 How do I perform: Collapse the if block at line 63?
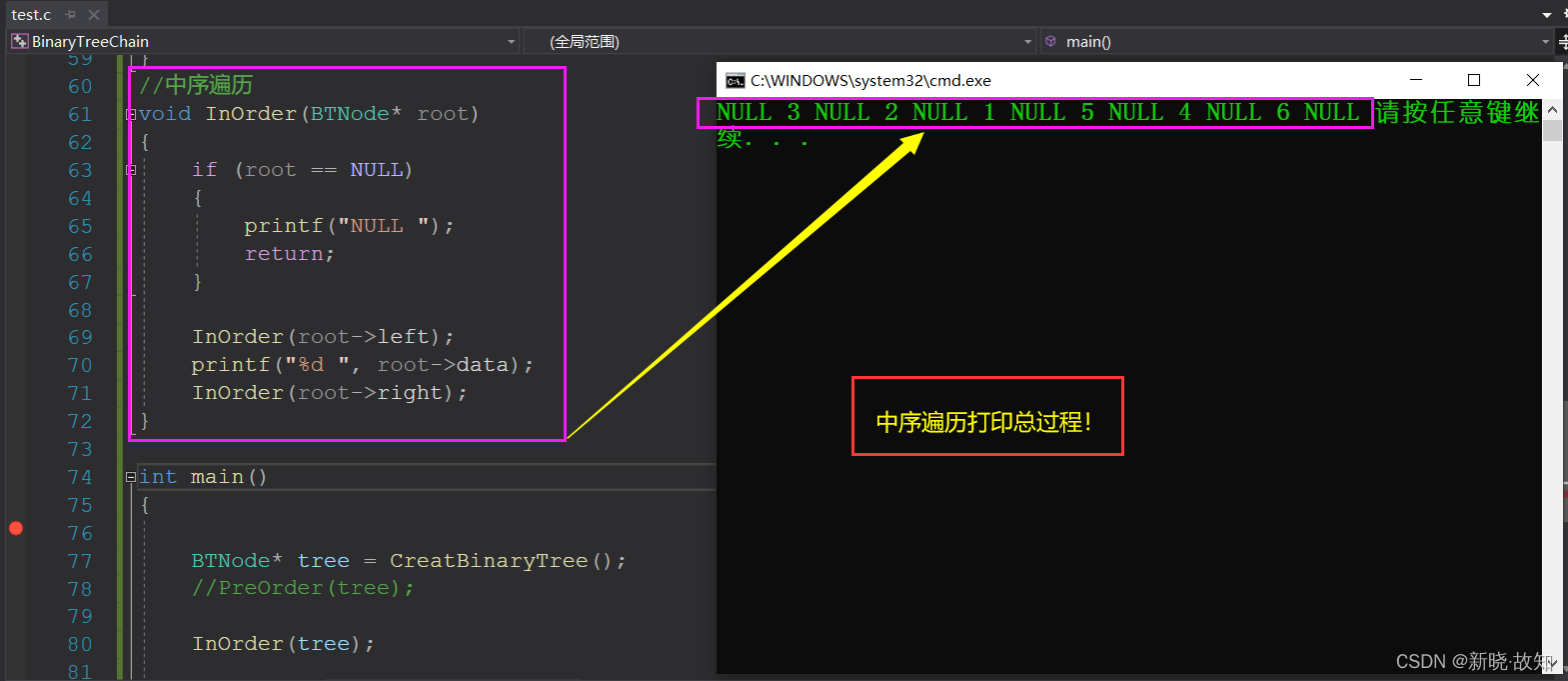[131, 170]
